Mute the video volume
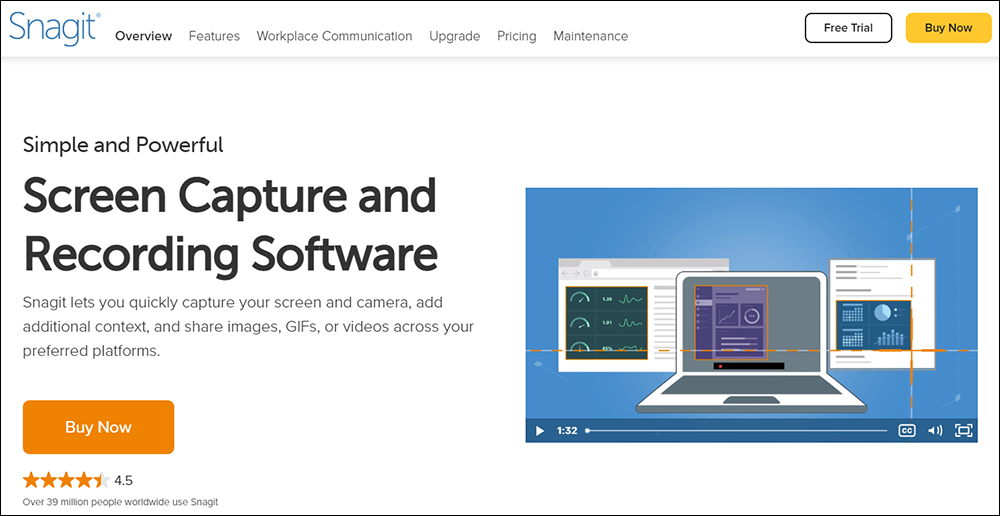 935,431
